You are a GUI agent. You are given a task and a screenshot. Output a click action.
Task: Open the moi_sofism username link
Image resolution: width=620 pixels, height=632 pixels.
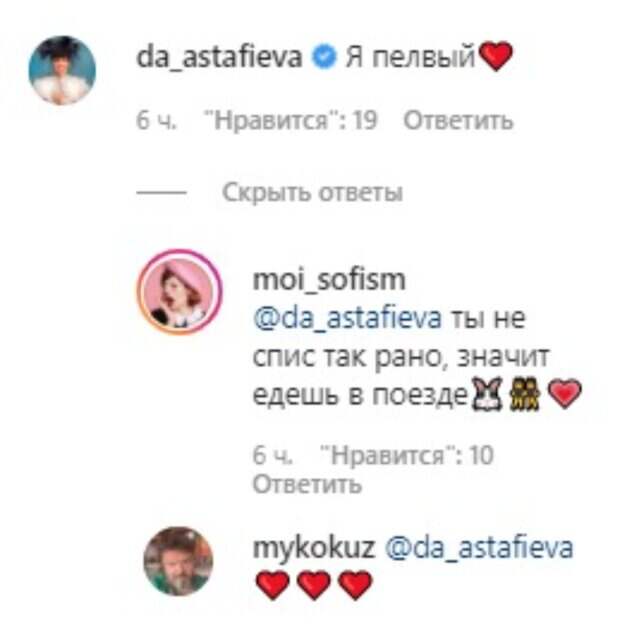[329, 279]
